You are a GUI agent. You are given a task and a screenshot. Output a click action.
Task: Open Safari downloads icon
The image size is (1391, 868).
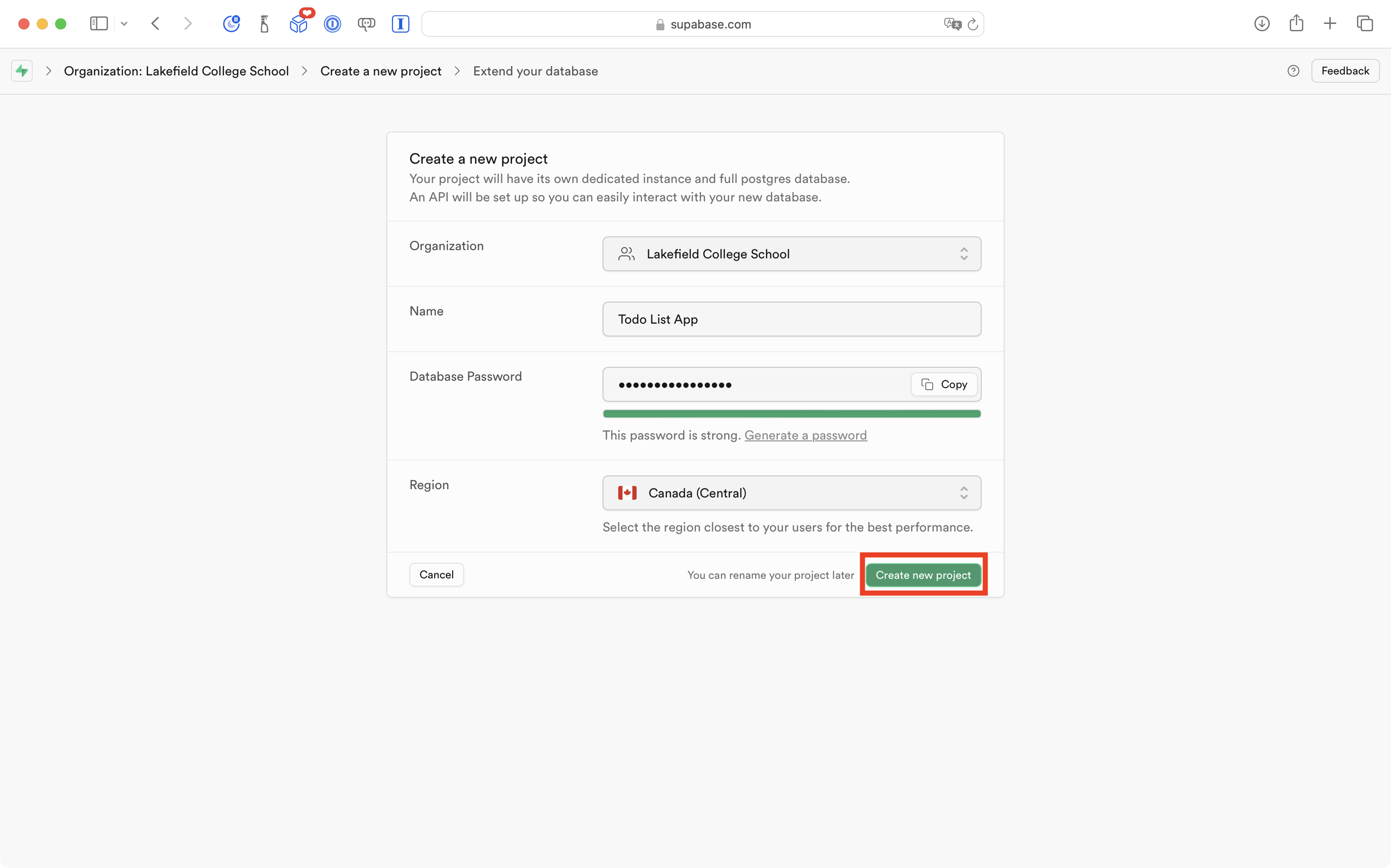1262,23
